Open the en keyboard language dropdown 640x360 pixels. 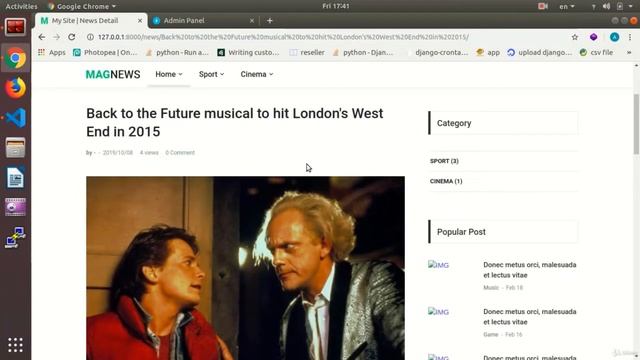(x=567, y=6)
